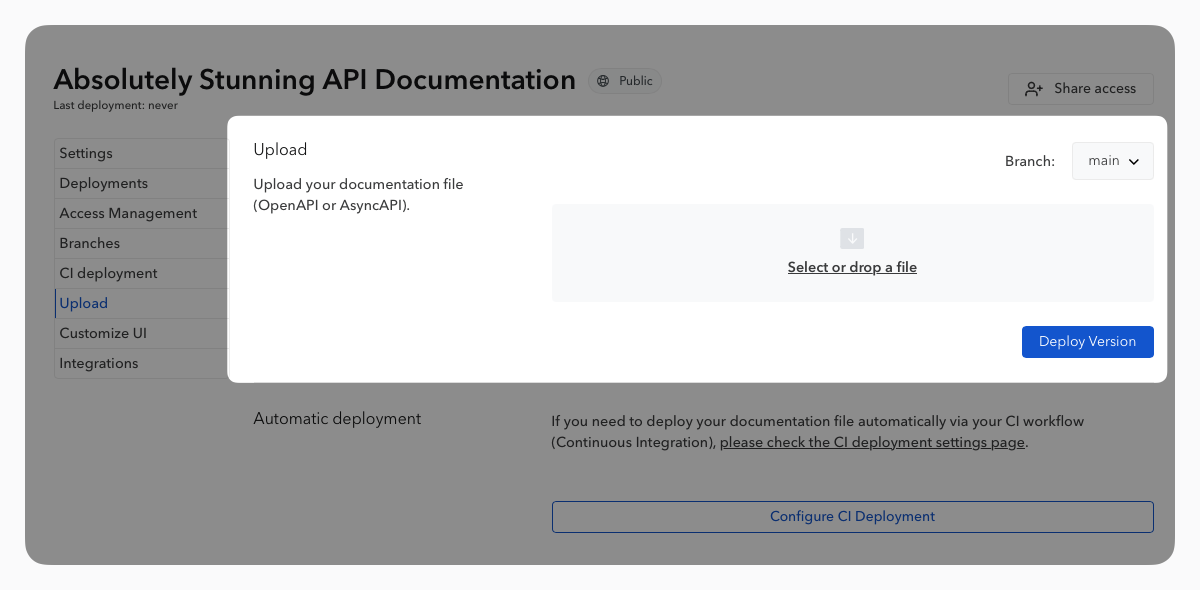Click the Share access button label
The width and height of the screenshot is (1200, 590).
tap(1095, 89)
